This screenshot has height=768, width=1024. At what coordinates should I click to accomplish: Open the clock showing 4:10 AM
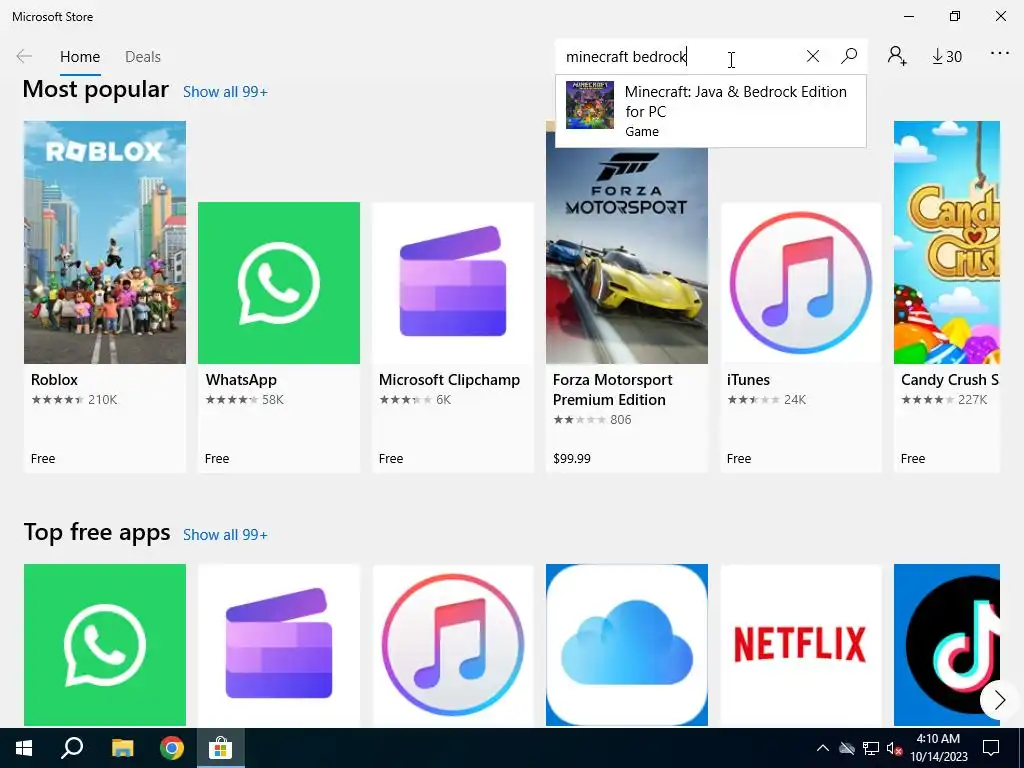point(938,748)
